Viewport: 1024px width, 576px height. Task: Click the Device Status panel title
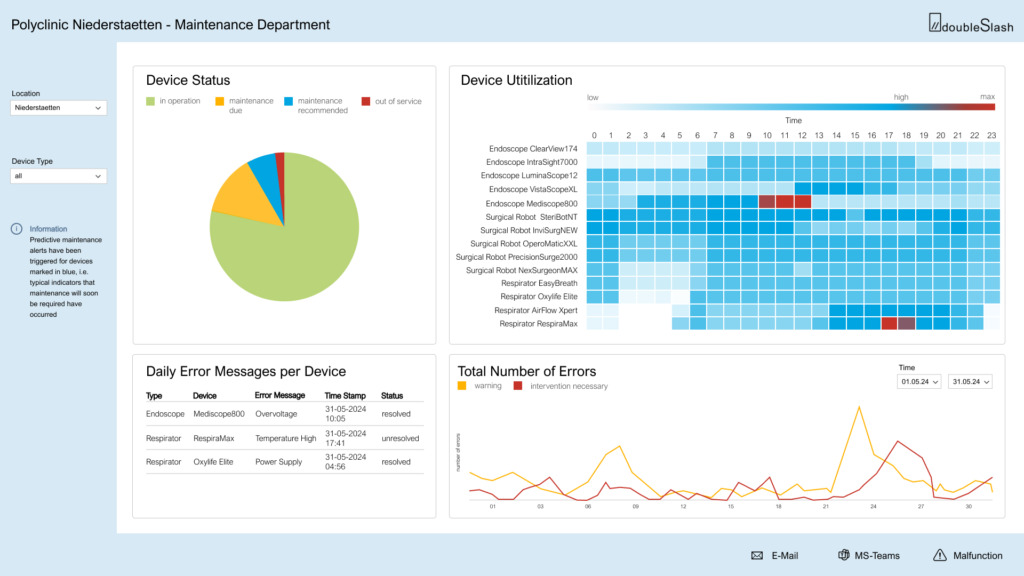pos(188,80)
